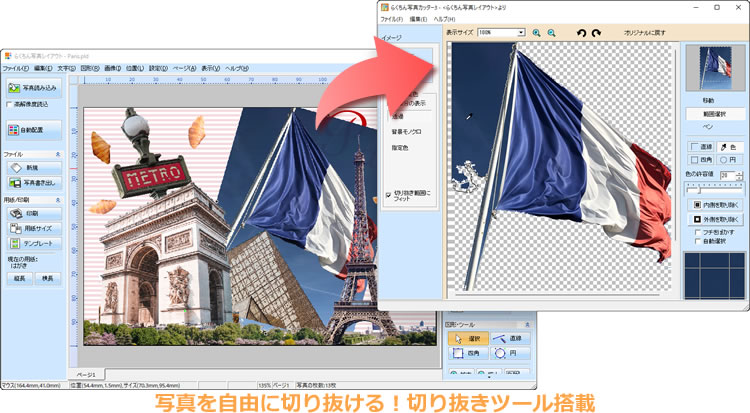Collapse the ファイル section in the left panel
Image resolution: width=750 pixels, height=413 pixels.
click(x=58, y=155)
